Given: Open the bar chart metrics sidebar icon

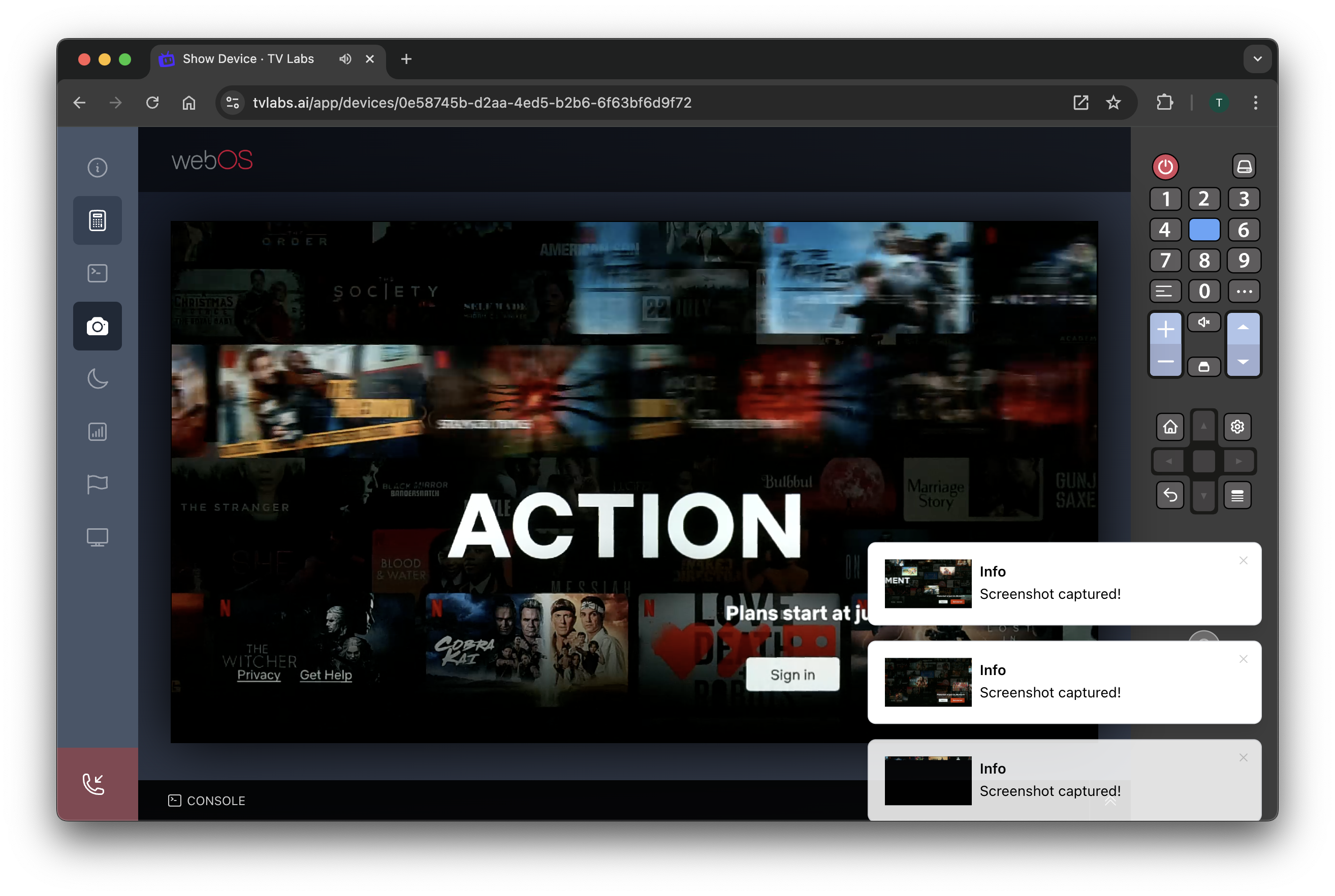Looking at the screenshot, I should [97, 431].
